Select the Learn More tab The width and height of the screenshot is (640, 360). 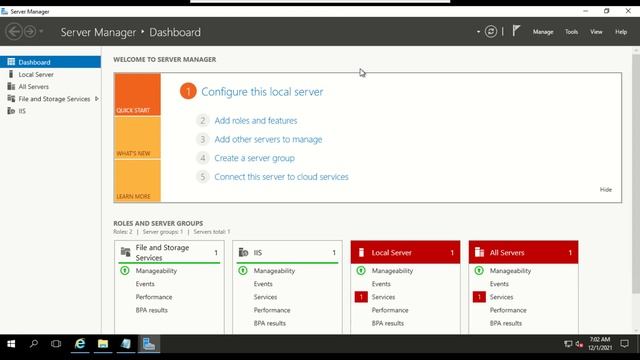[137, 181]
